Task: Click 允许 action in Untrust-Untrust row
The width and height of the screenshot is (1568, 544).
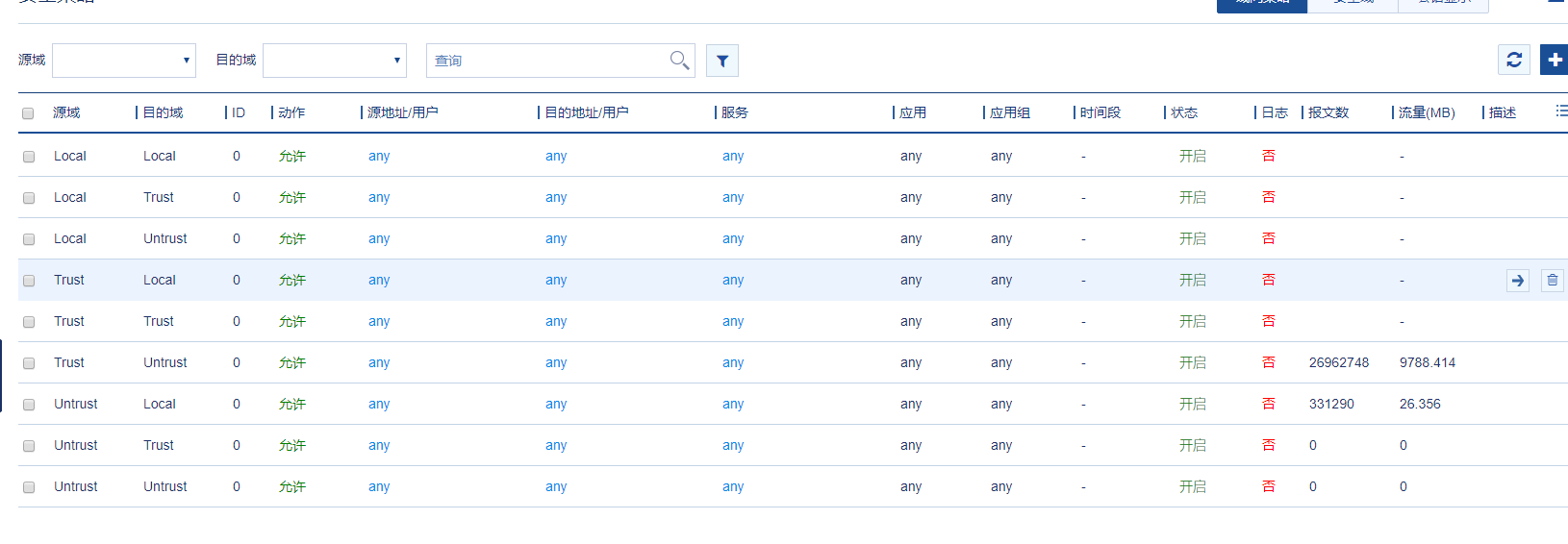Action: [x=291, y=486]
